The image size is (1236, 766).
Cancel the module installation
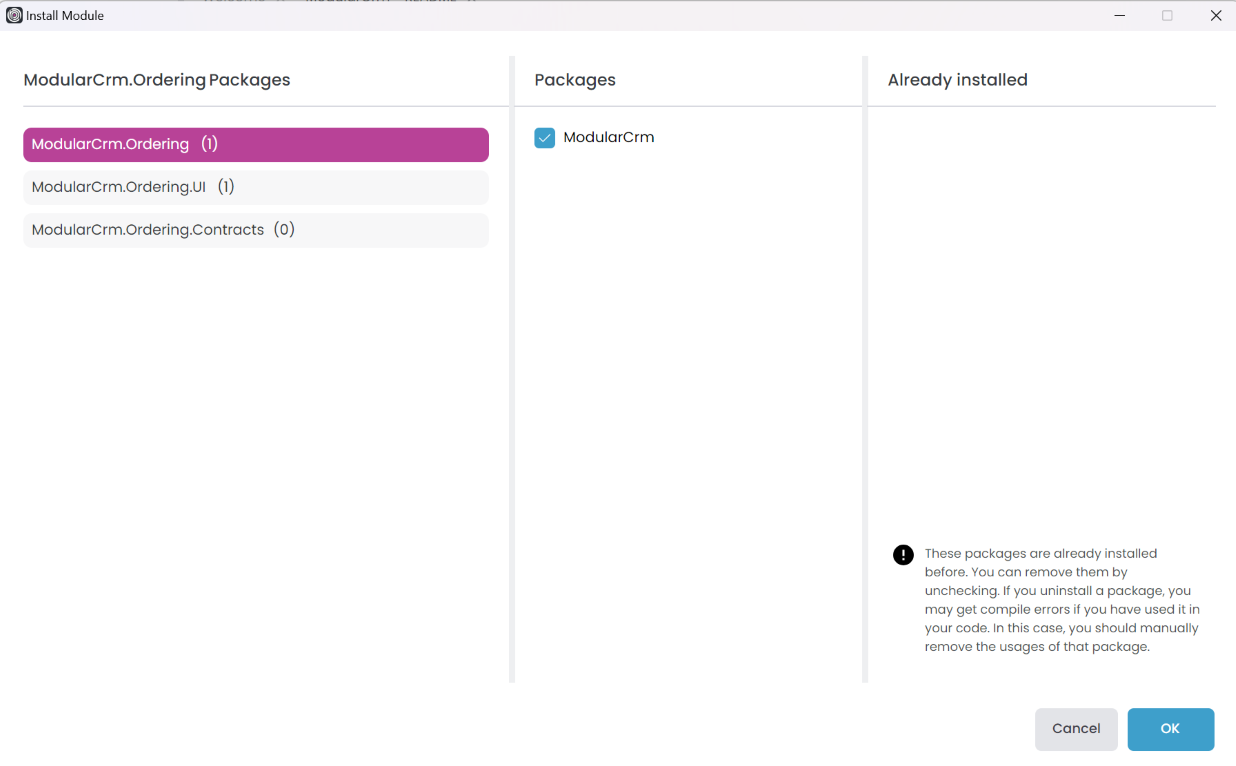[x=1076, y=729]
